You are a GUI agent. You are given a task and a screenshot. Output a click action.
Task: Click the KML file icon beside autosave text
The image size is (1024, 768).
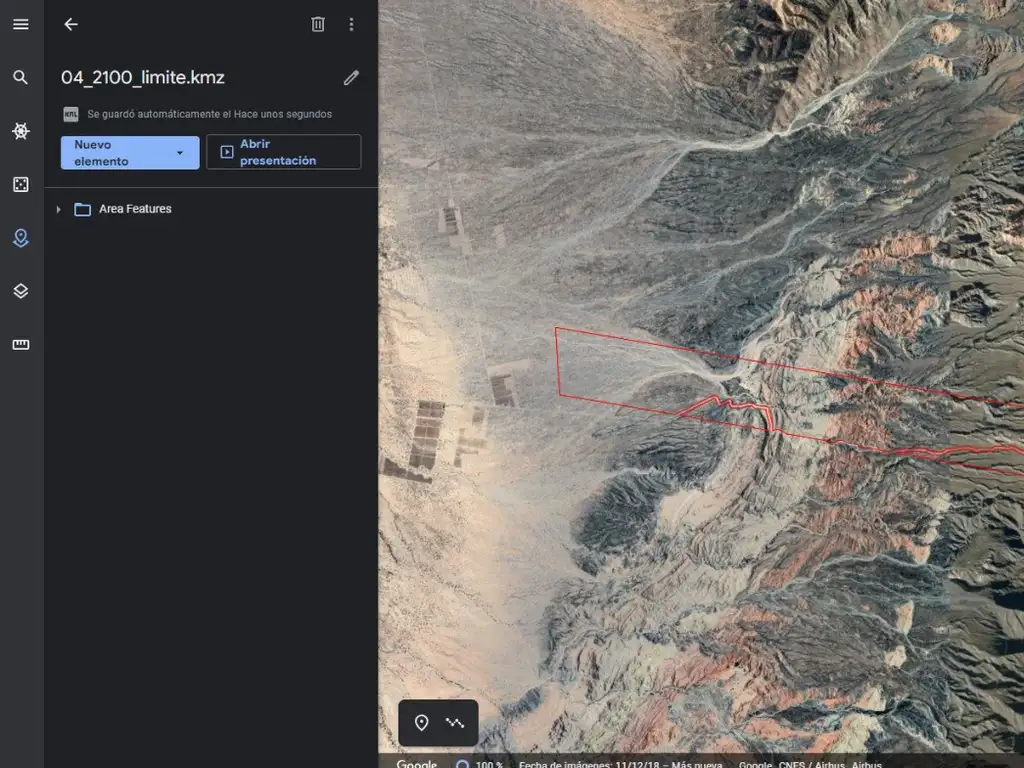pyautogui.click(x=71, y=114)
